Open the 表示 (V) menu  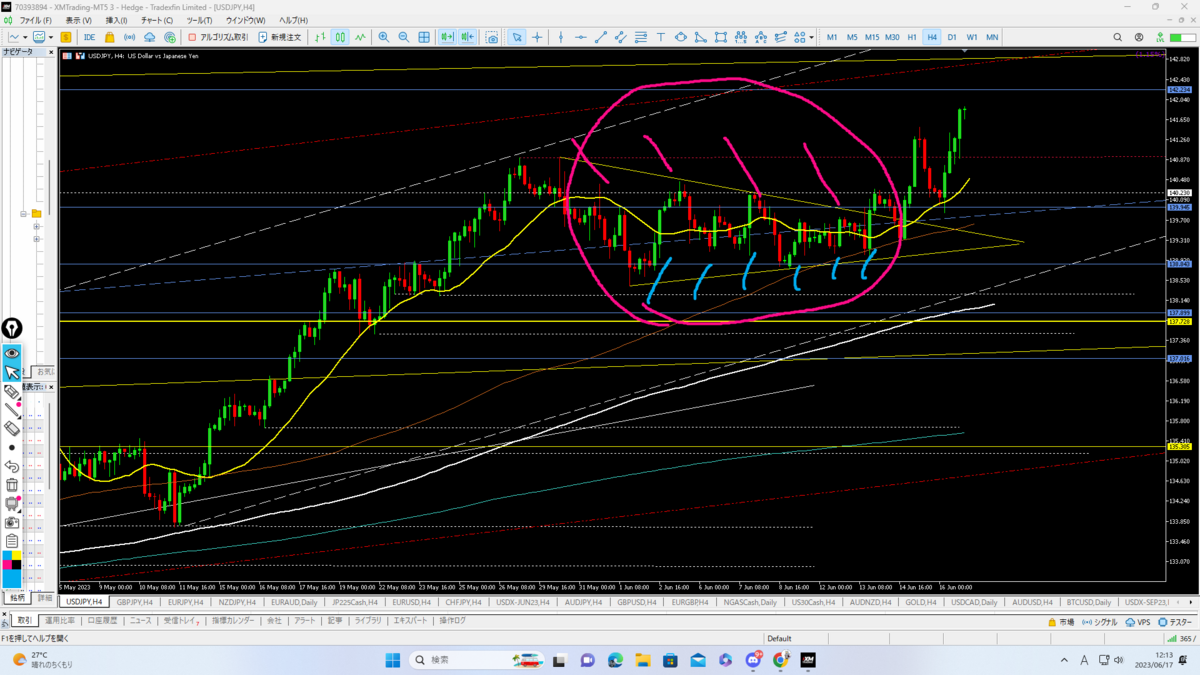[78, 20]
